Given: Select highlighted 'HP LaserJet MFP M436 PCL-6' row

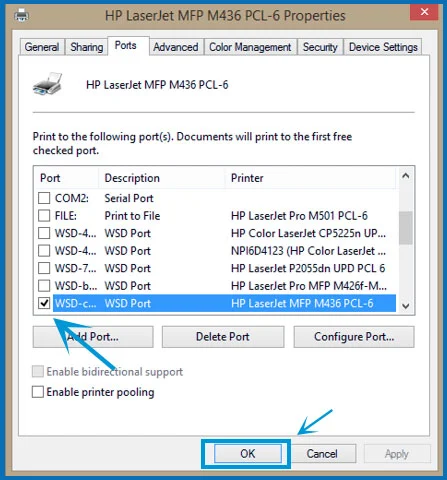Looking at the screenshot, I should [x=224, y=303].
